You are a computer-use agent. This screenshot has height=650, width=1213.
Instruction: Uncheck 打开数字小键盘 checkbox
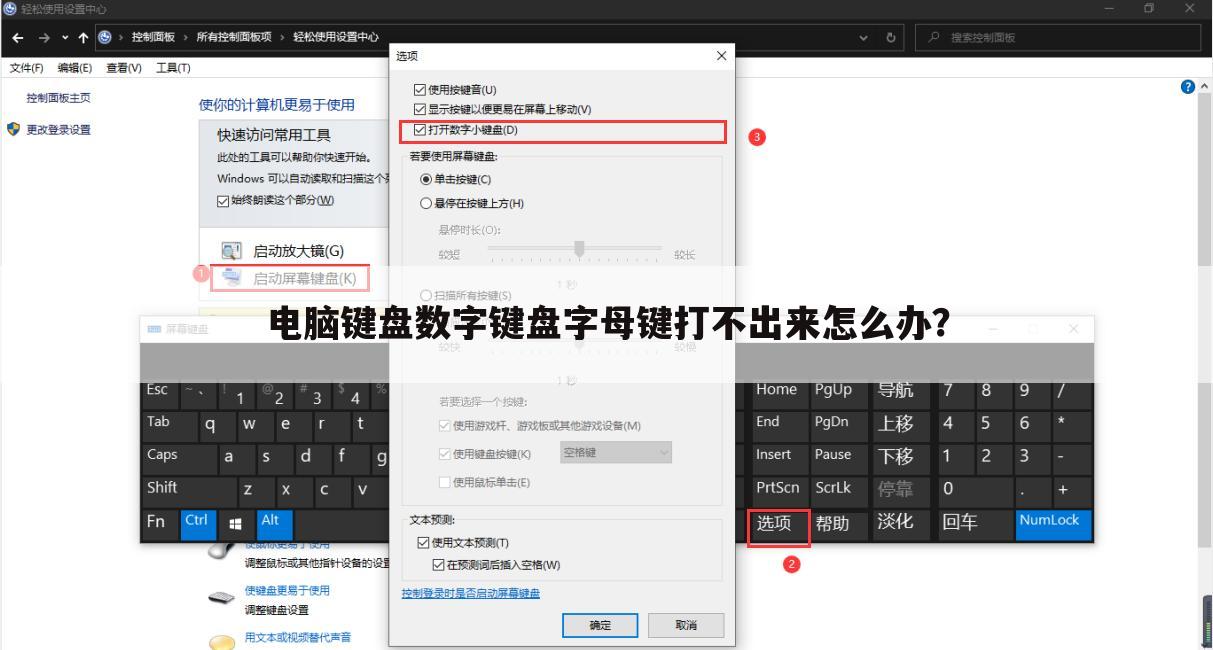(420, 130)
